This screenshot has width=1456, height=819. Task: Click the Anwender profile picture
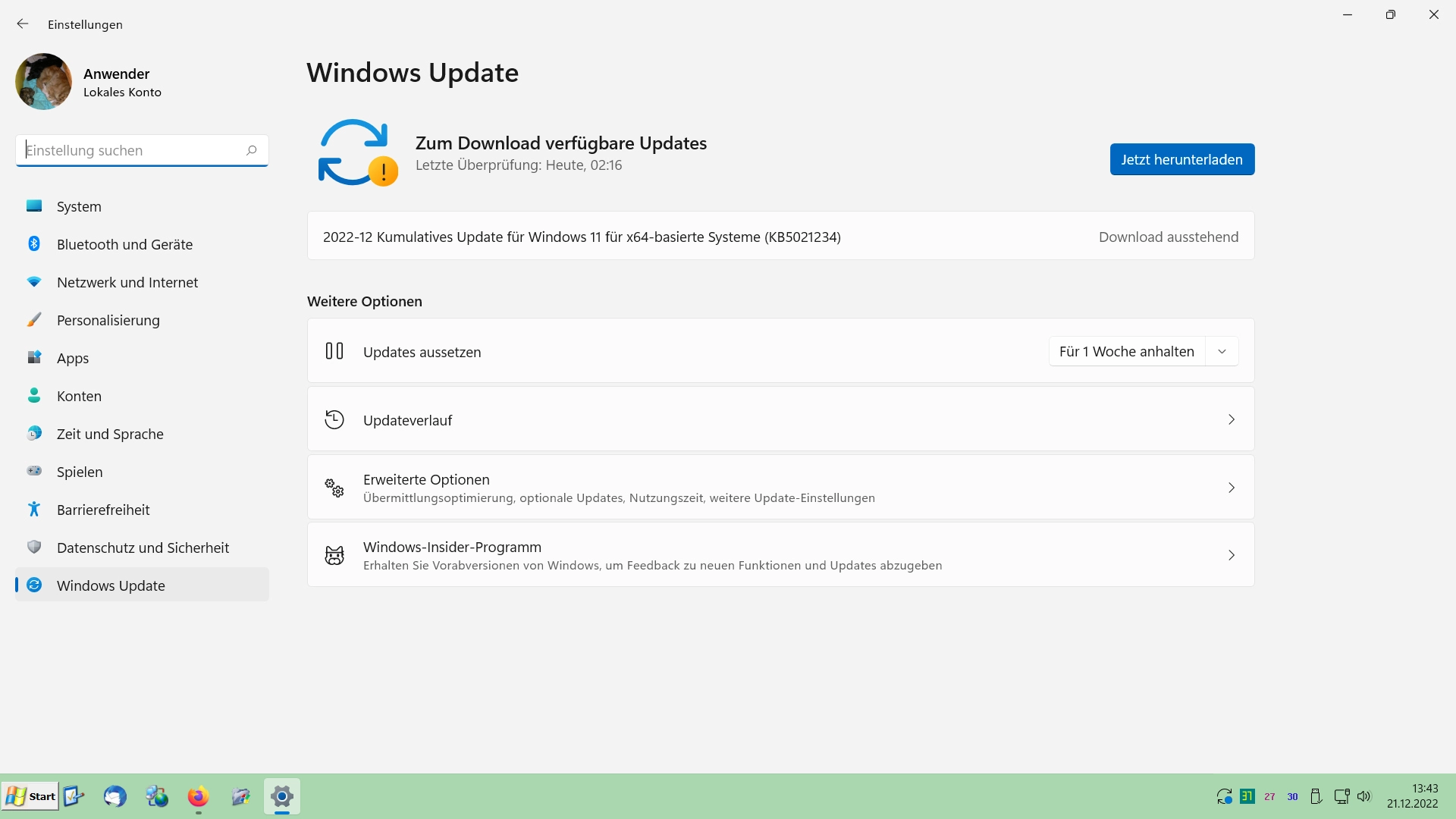[x=43, y=82]
